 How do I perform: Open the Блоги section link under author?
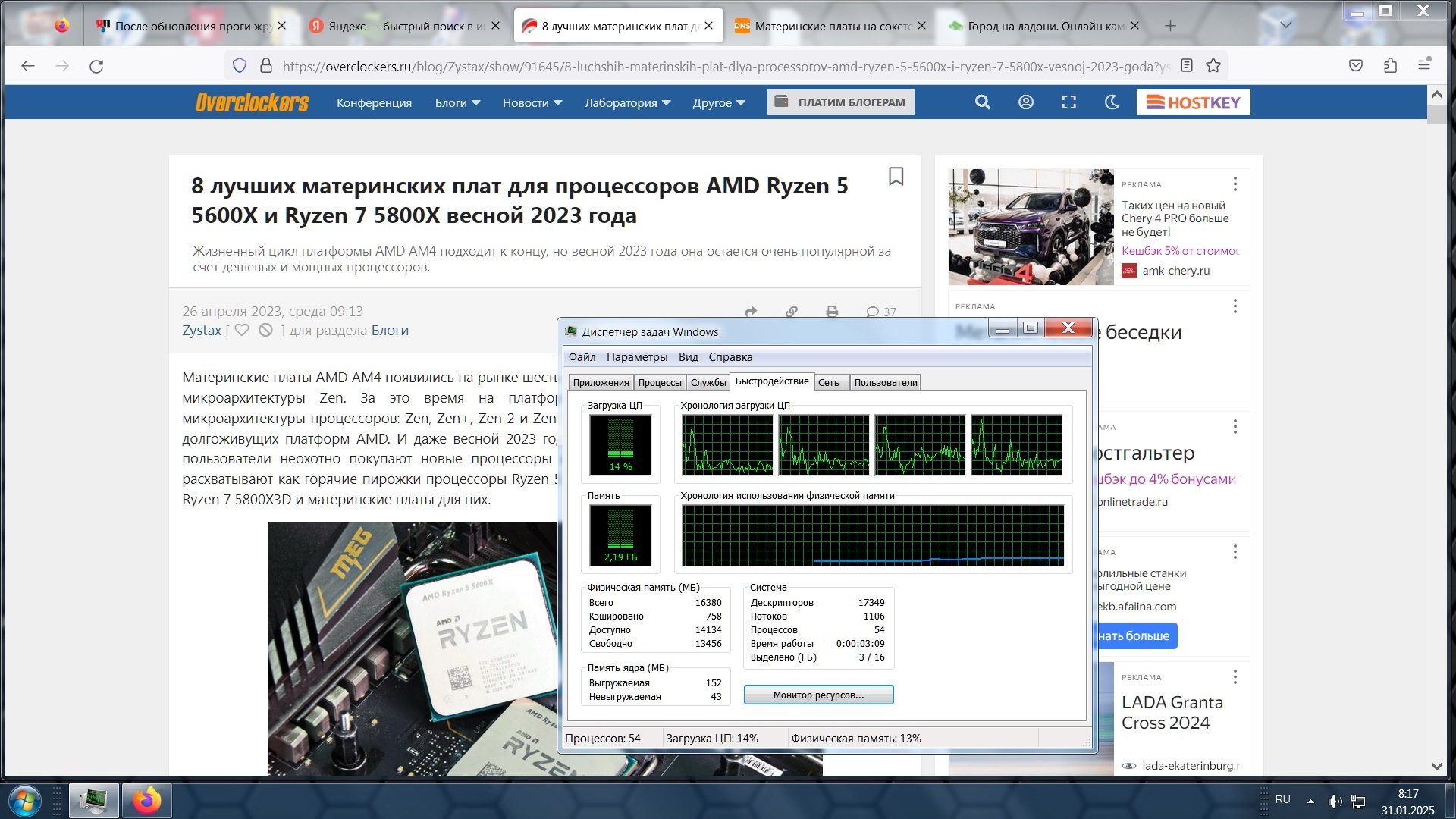(390, 331)
